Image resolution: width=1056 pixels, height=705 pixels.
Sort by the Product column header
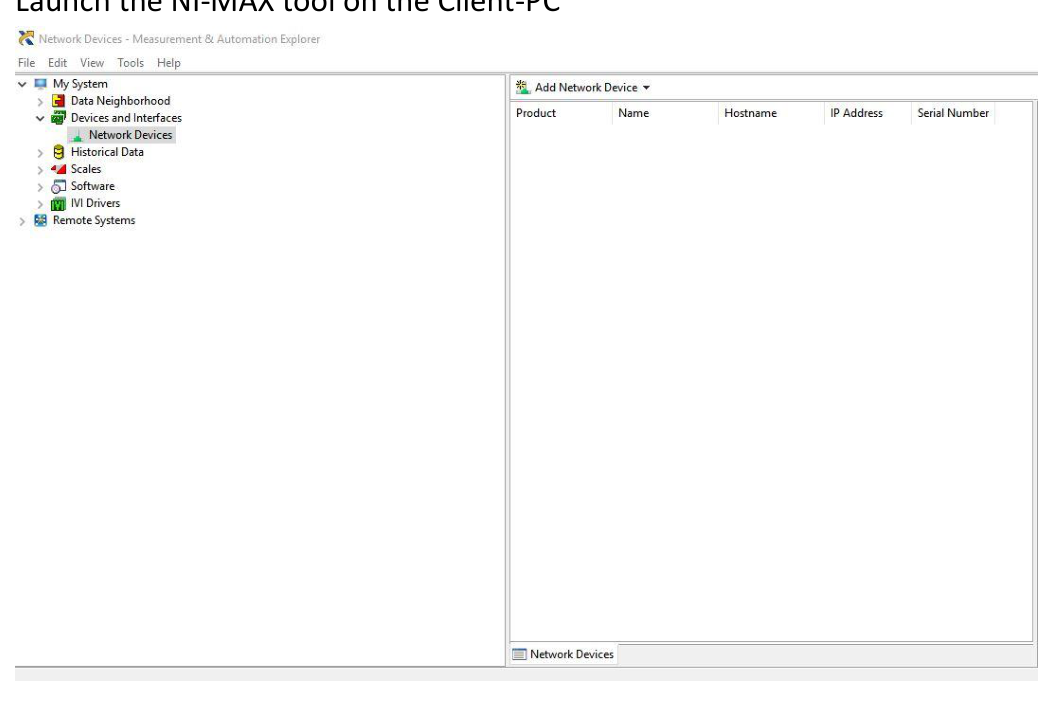[x=562, y=113]
